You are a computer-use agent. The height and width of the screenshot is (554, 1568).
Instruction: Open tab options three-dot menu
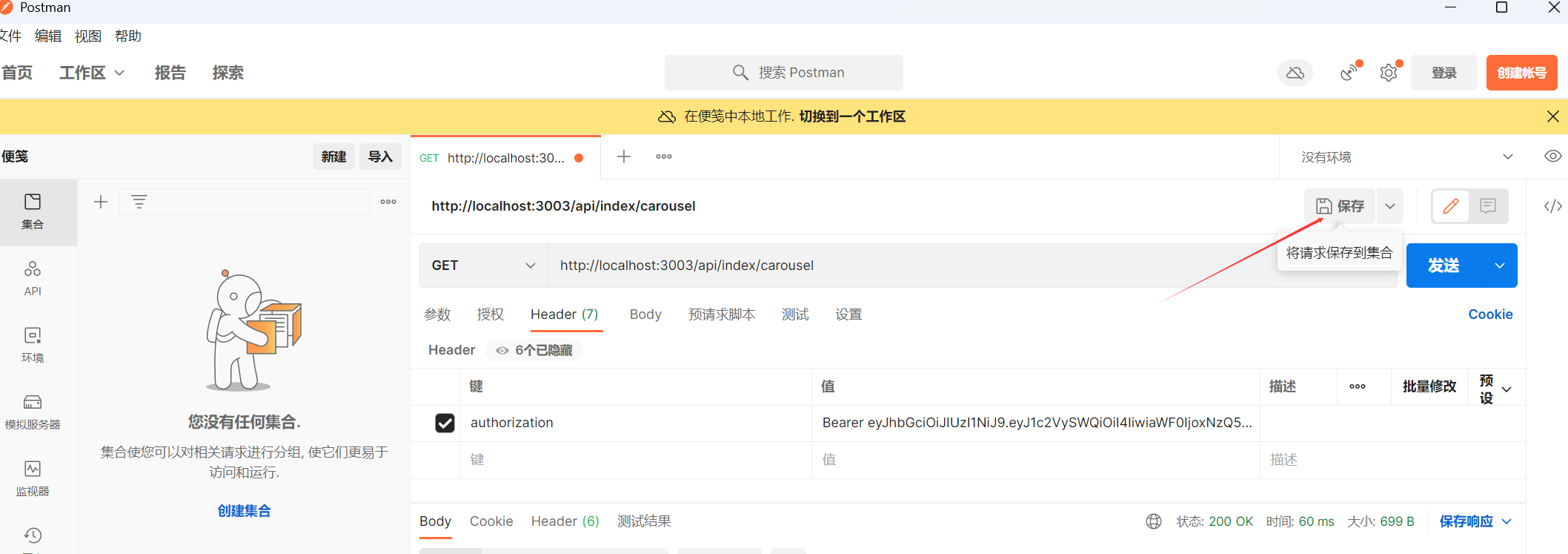tap(664, 156)
